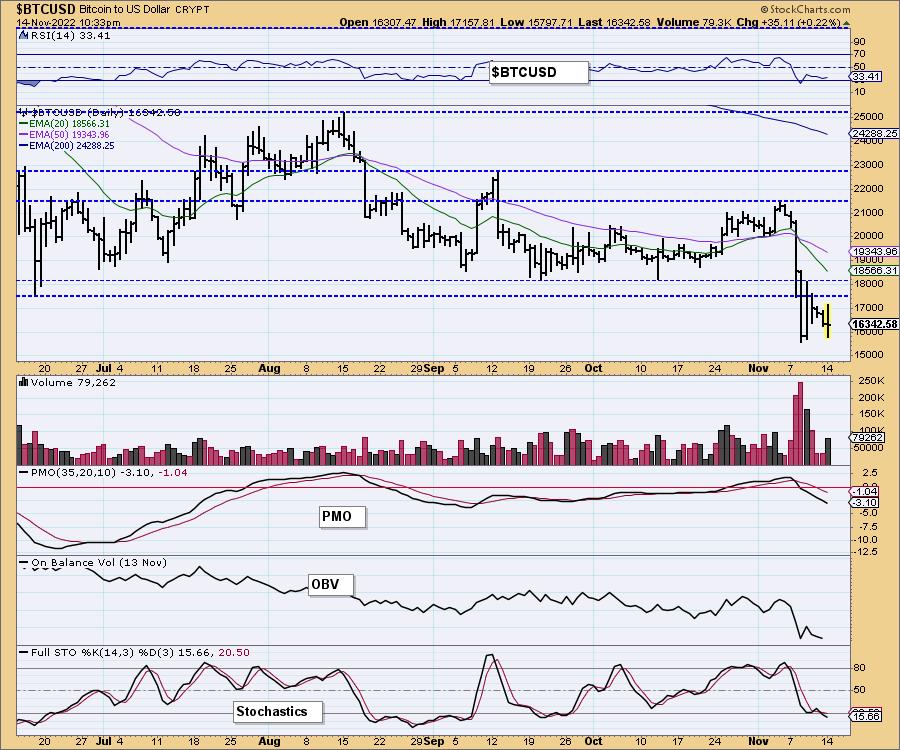This screenshot has width=900, height=750.
Task: Click the Aug label on the price date axis
Action: [269, 368]
